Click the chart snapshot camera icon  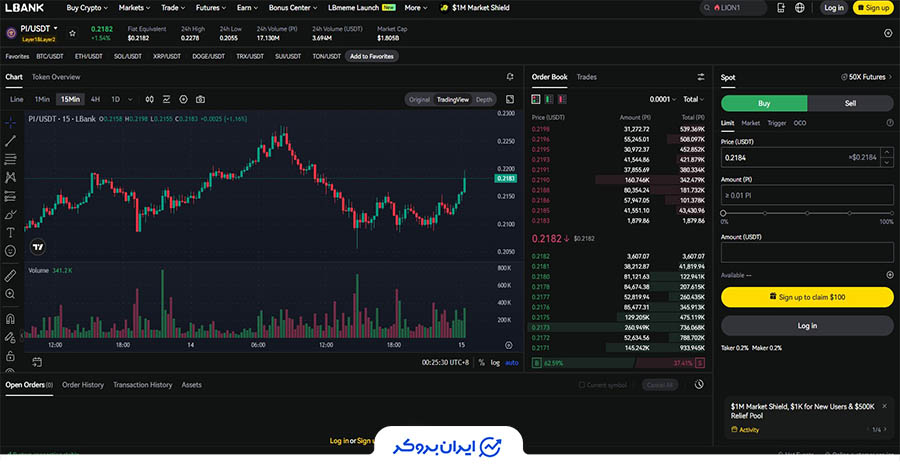(x=200, y=99)
